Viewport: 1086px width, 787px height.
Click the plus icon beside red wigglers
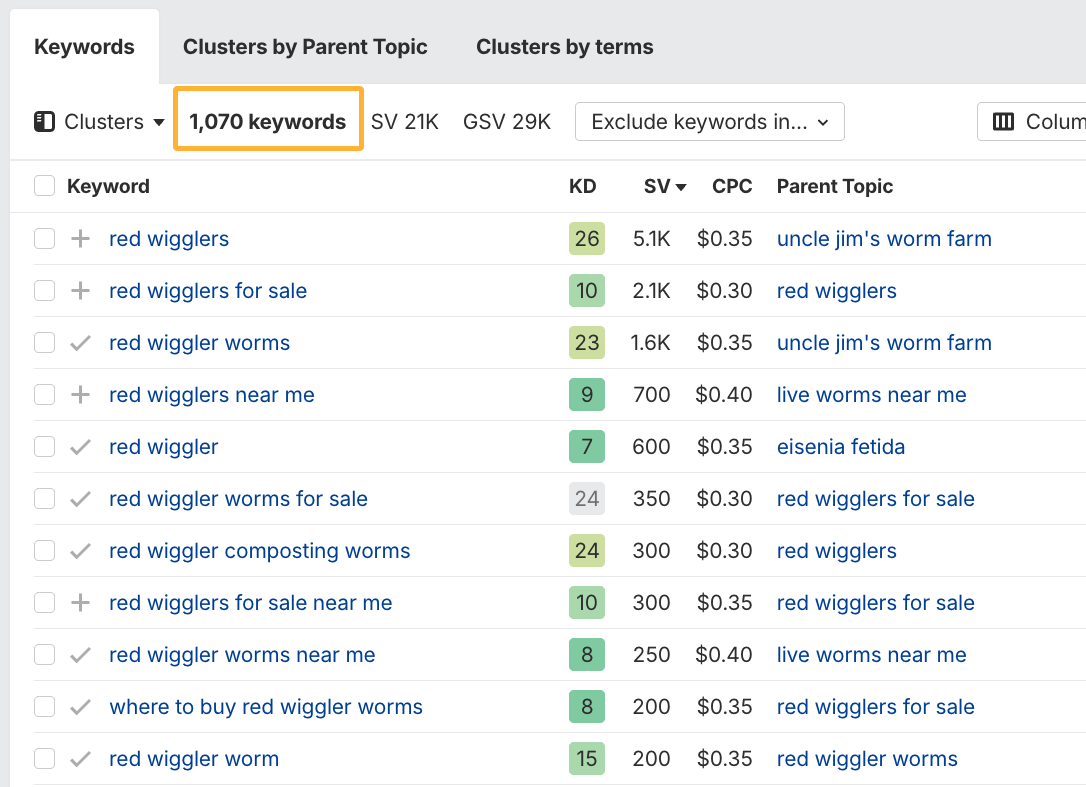(81, 238)
